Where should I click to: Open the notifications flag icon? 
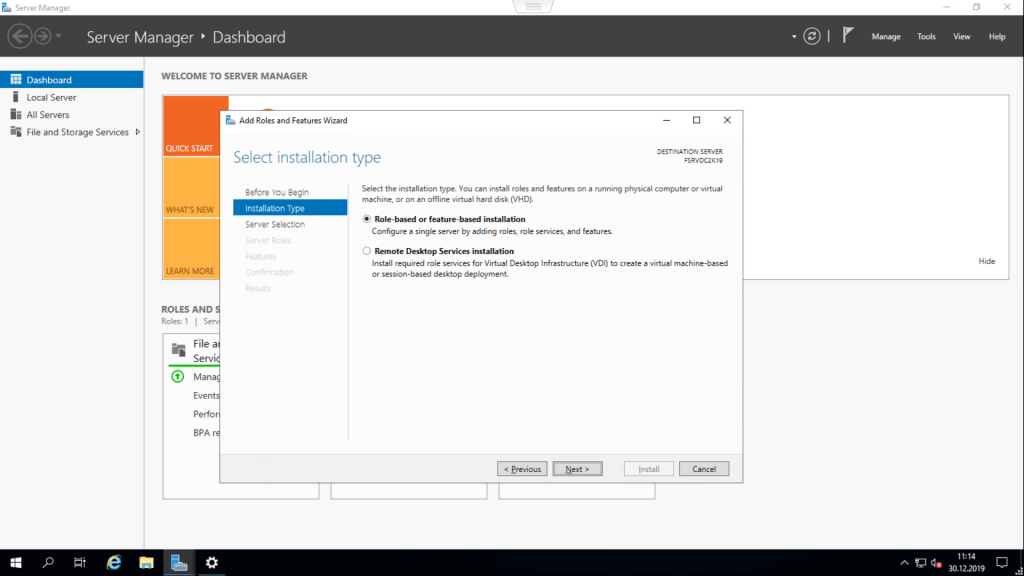point(847,35)
